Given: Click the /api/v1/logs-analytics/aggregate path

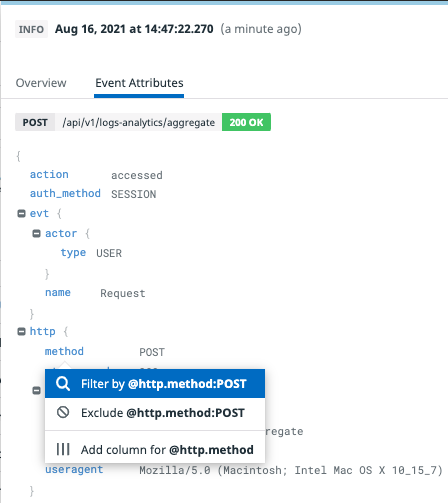Looking at the screenshot, I should coord(139,122).
